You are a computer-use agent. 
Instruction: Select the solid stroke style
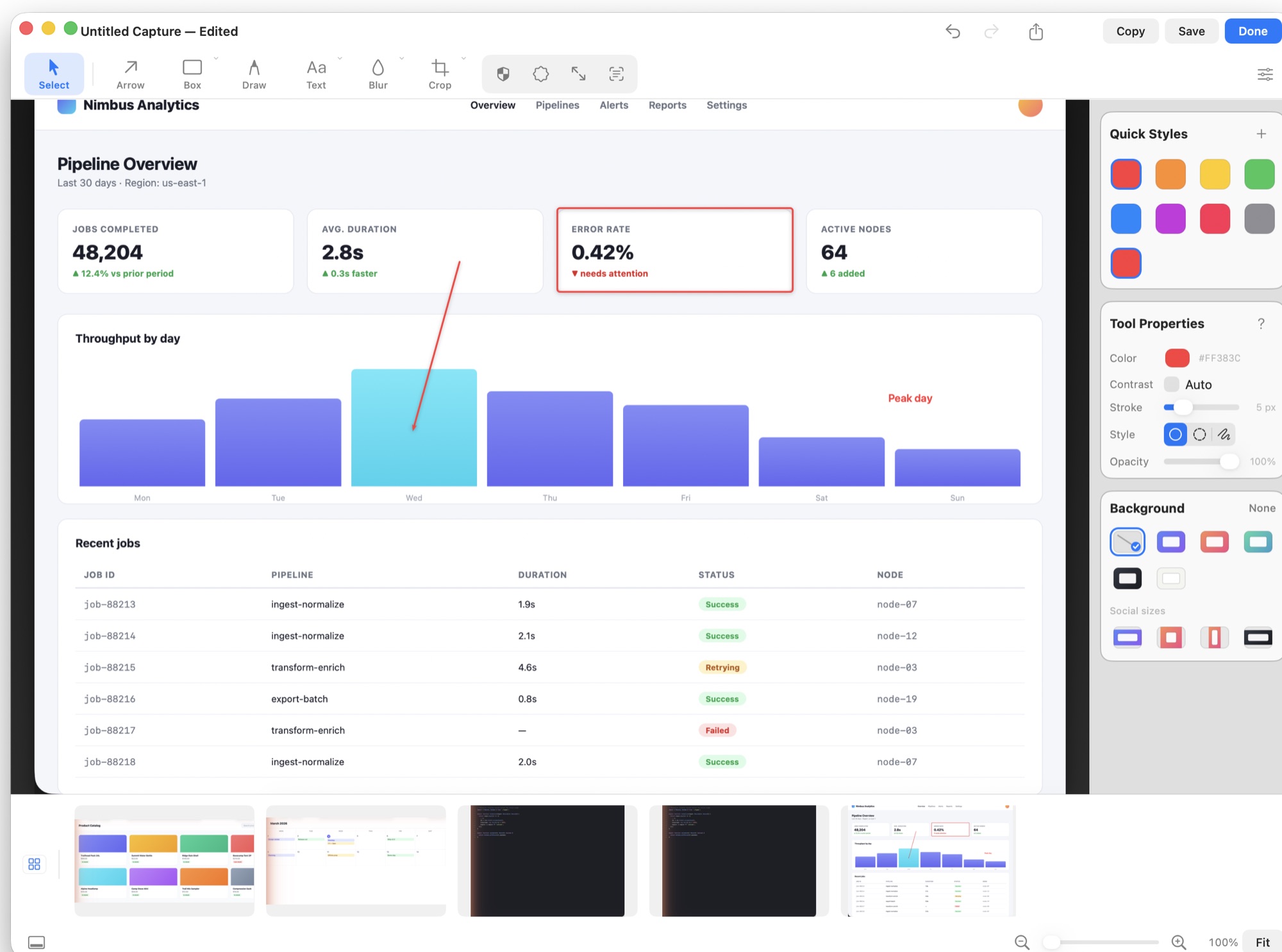(x=1175, y=435)
